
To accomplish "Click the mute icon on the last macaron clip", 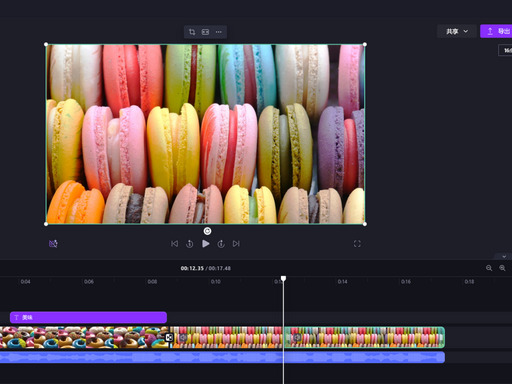I will tap(297, 338).
